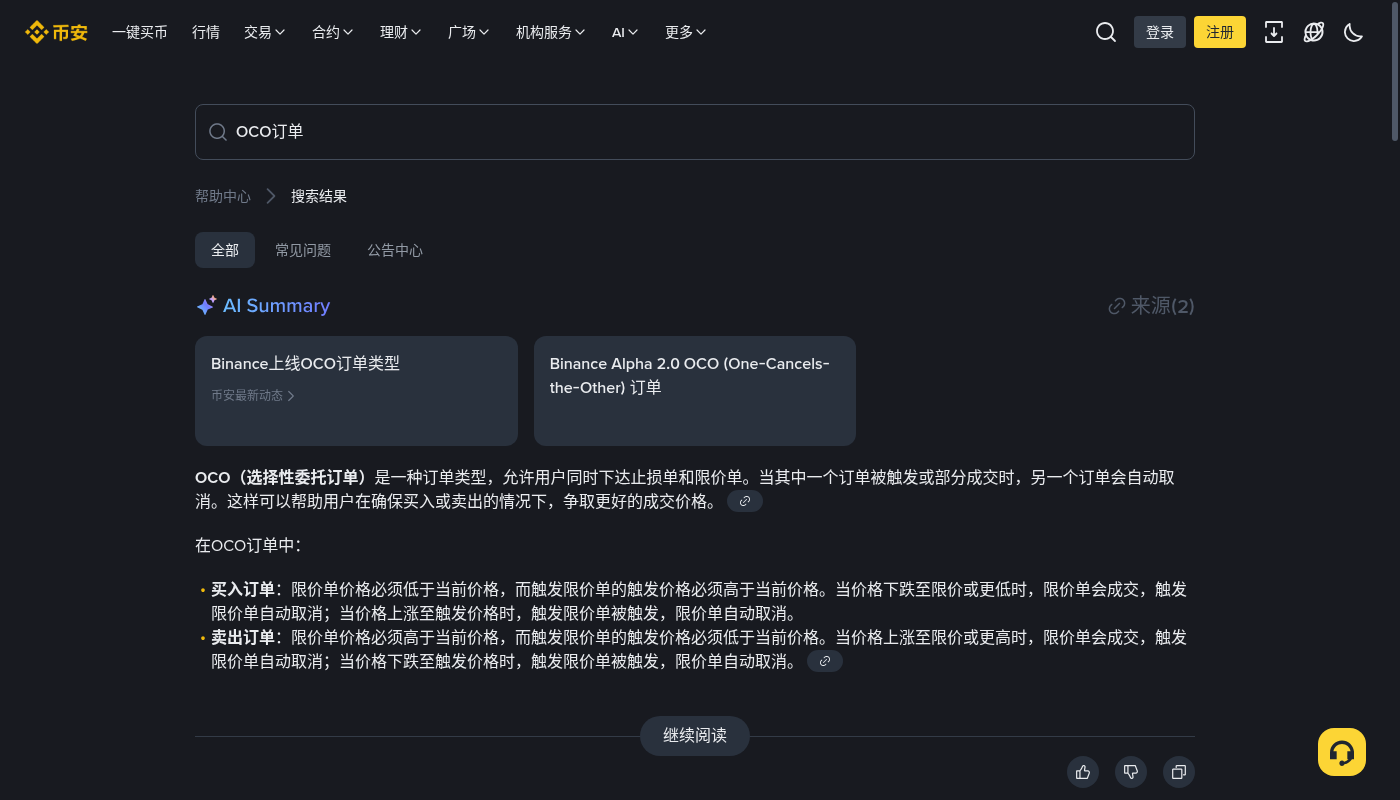1400x800 pixels.
Task: Click the thumbs up feedback icon
Action: coord(1083,772)
